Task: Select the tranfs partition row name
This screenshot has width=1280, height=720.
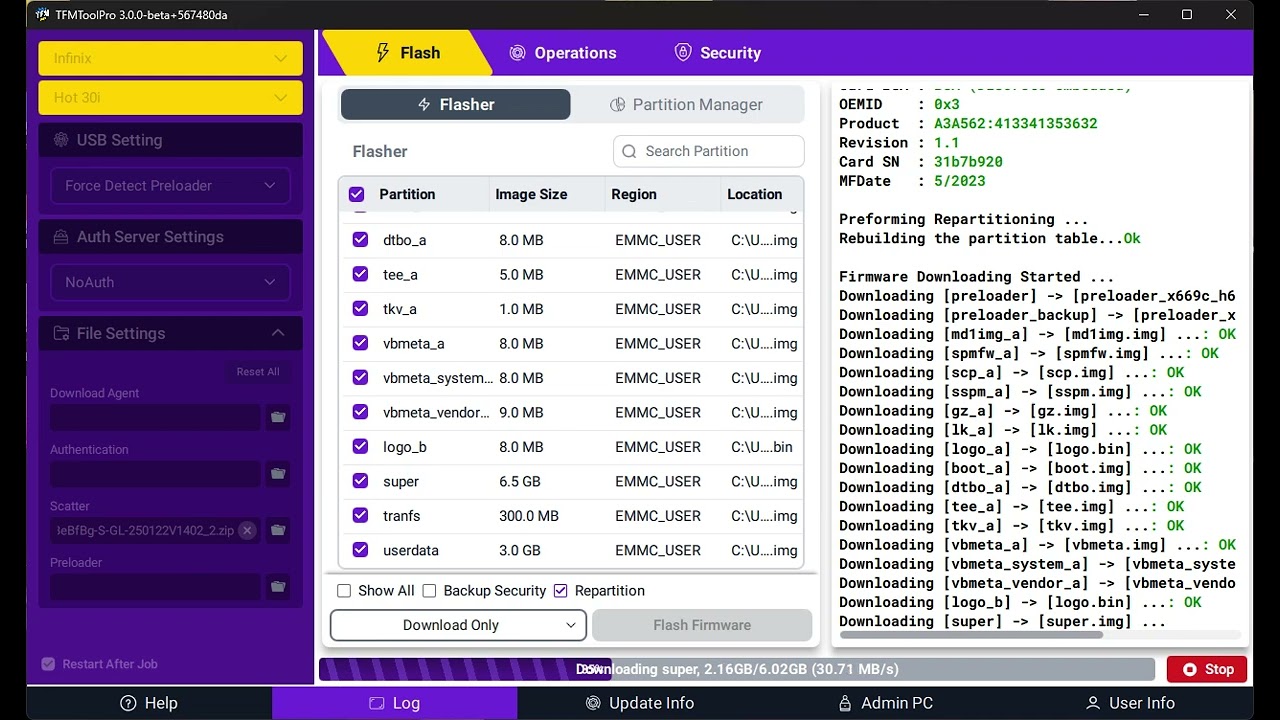Action: [402, 516]
